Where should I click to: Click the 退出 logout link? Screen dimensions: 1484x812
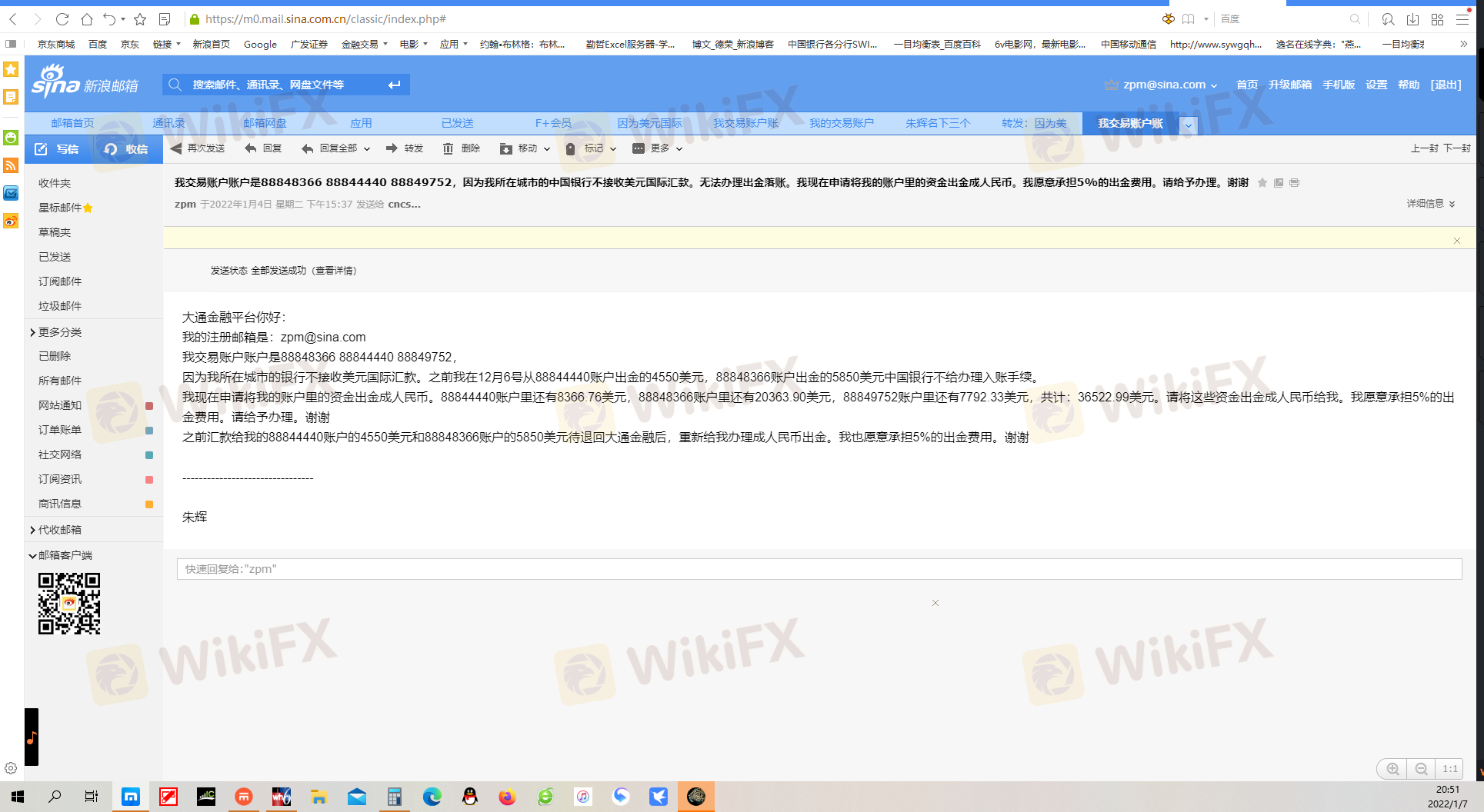click(x=1446, y=85)
